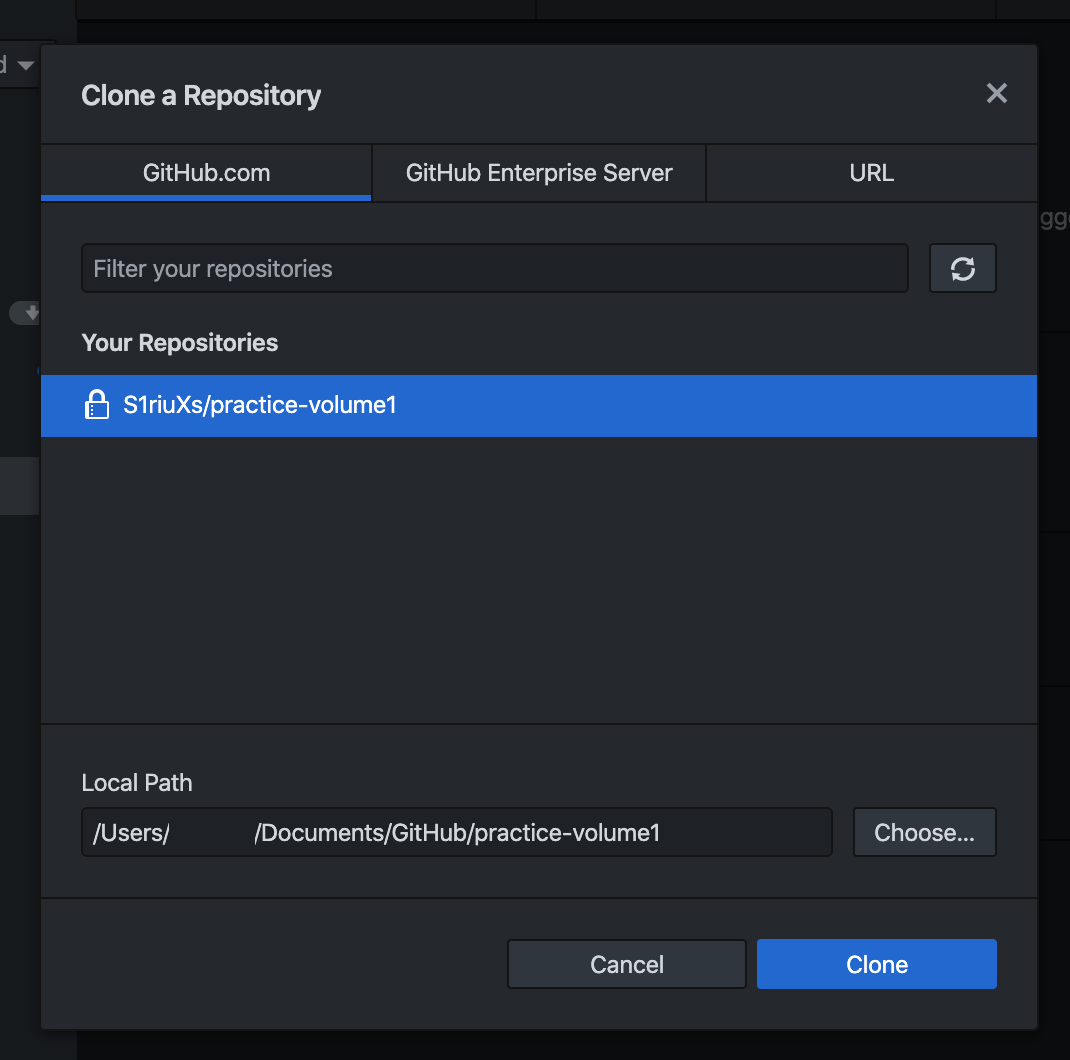
Task: Click the highlighted blue repository row
Action: pyautogui.click(x=540, y=405)
